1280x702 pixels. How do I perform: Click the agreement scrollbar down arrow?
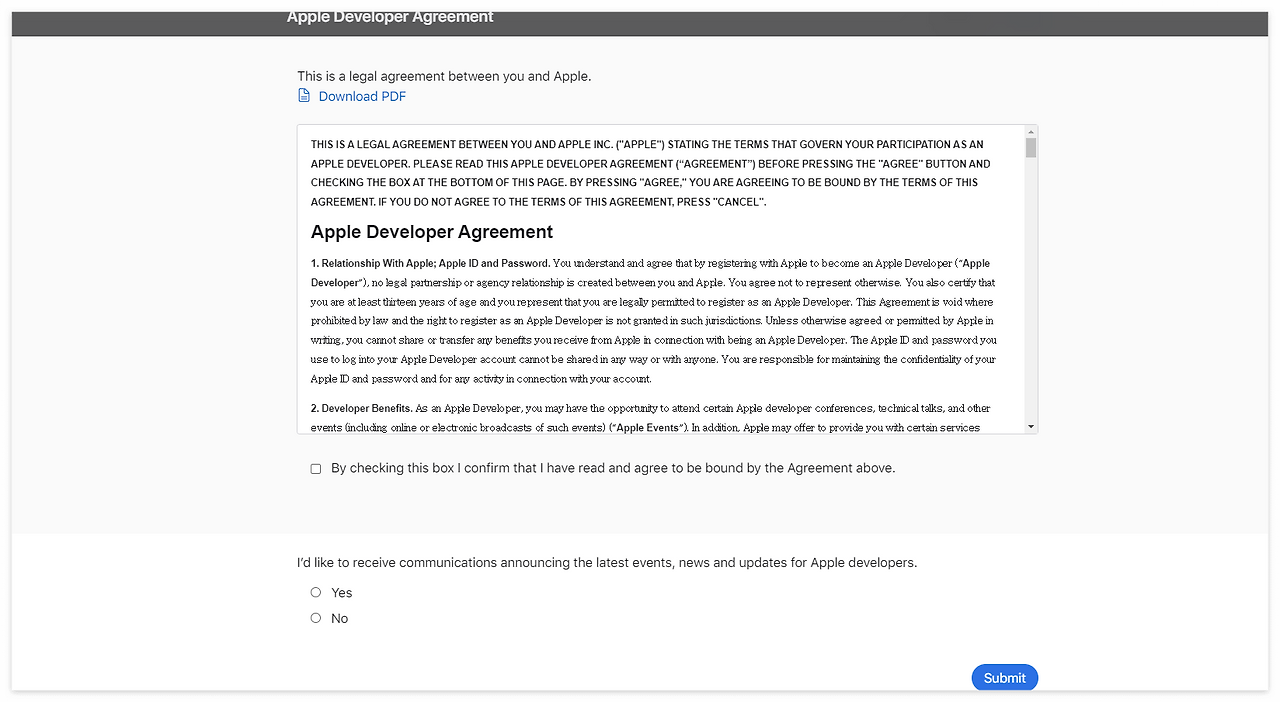(x=1031, y=427)
